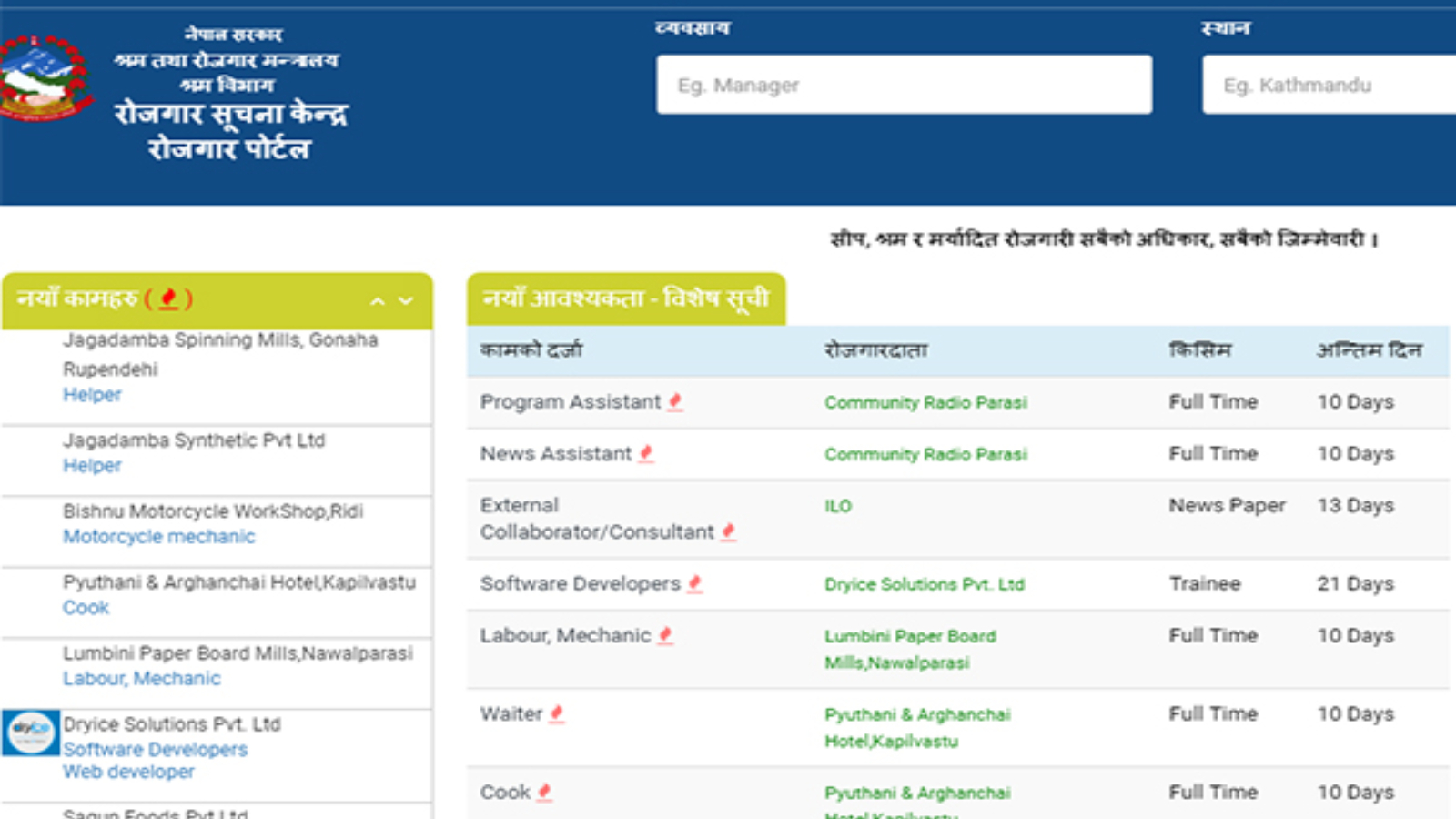The image size is (1456, 819).
Task: Click the 'रोजगारदाता' column header
Action: click(x=876, y=349)
